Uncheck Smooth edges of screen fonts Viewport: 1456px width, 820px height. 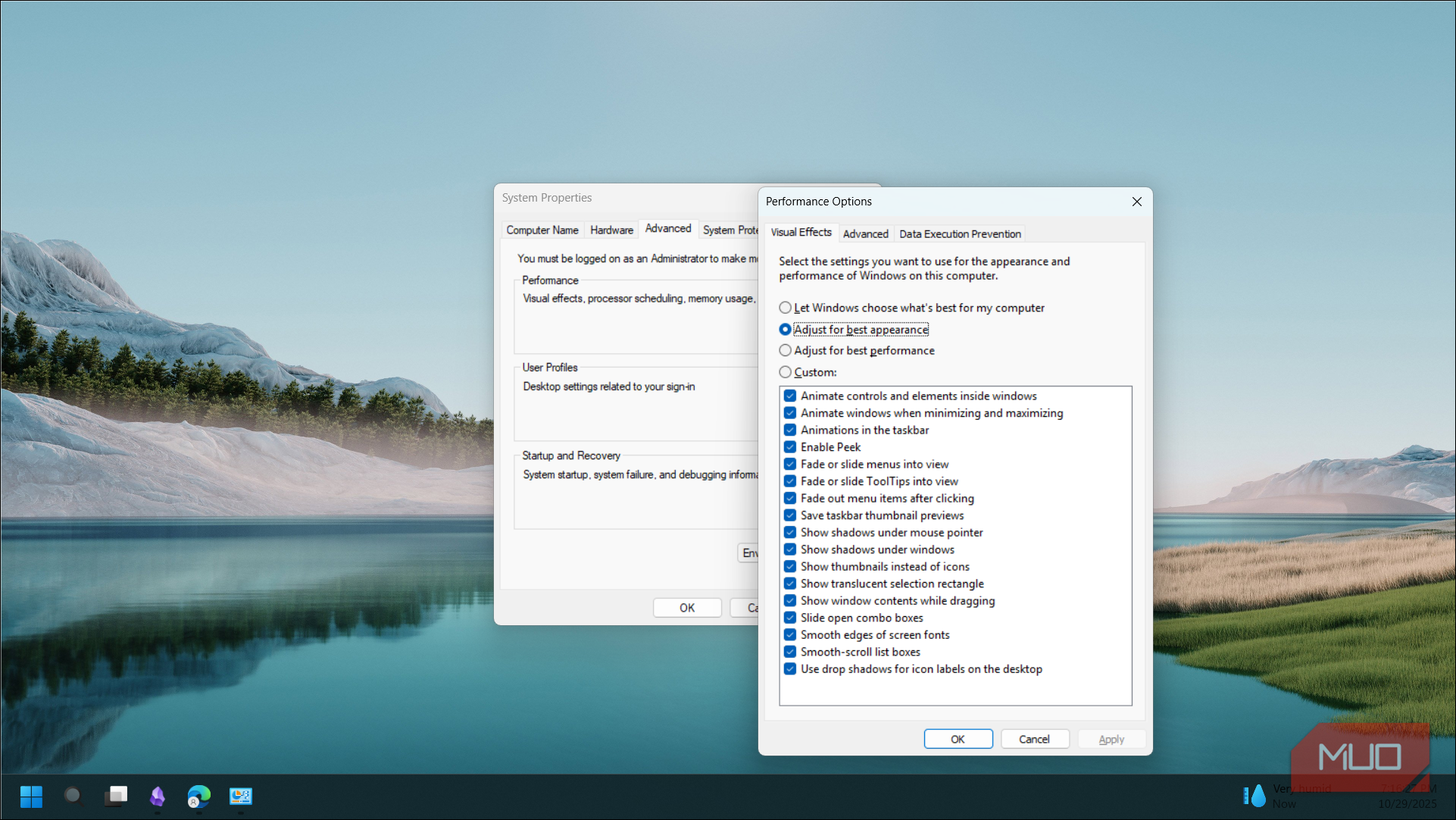(790, 634)
